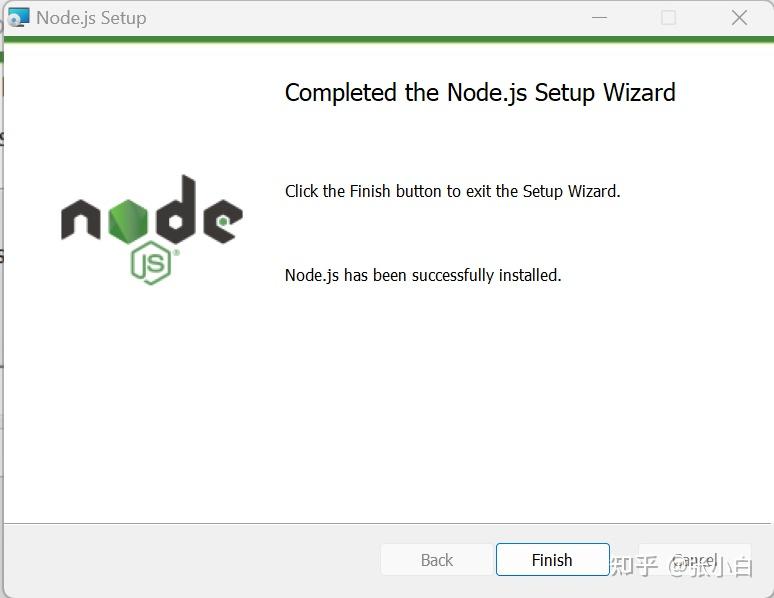This screenshot has height=598, width=774.
Task: Click the @张小白 watermark username
Action: tap(710, 566)
